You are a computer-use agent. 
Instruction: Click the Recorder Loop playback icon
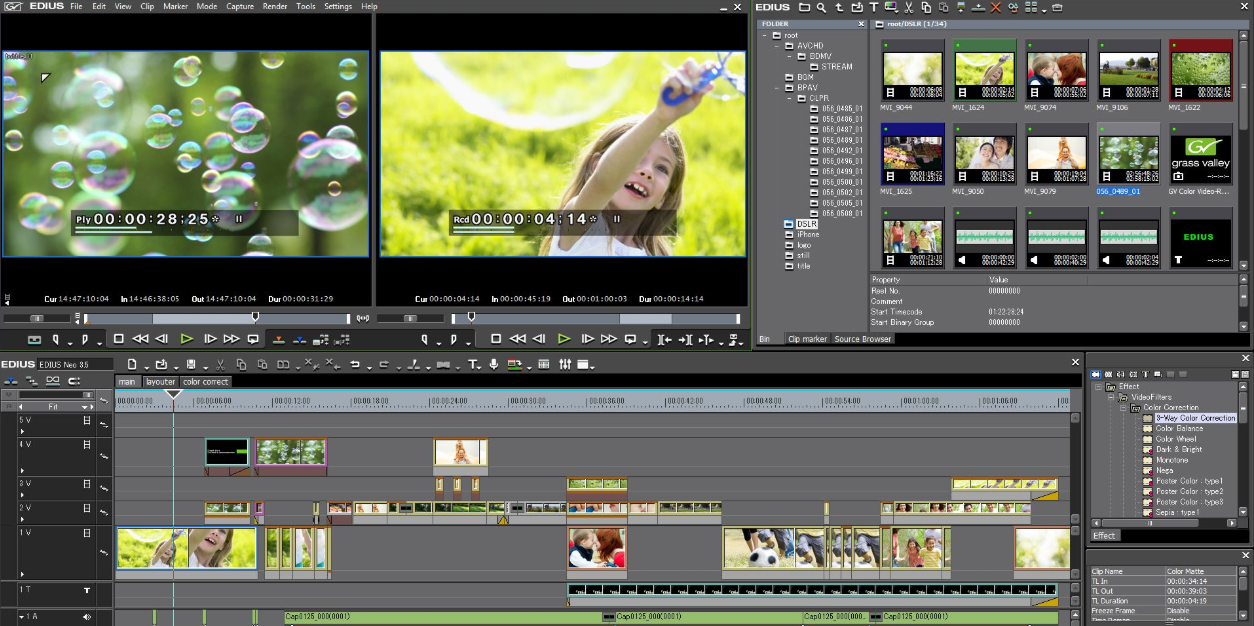click(630, 339)
